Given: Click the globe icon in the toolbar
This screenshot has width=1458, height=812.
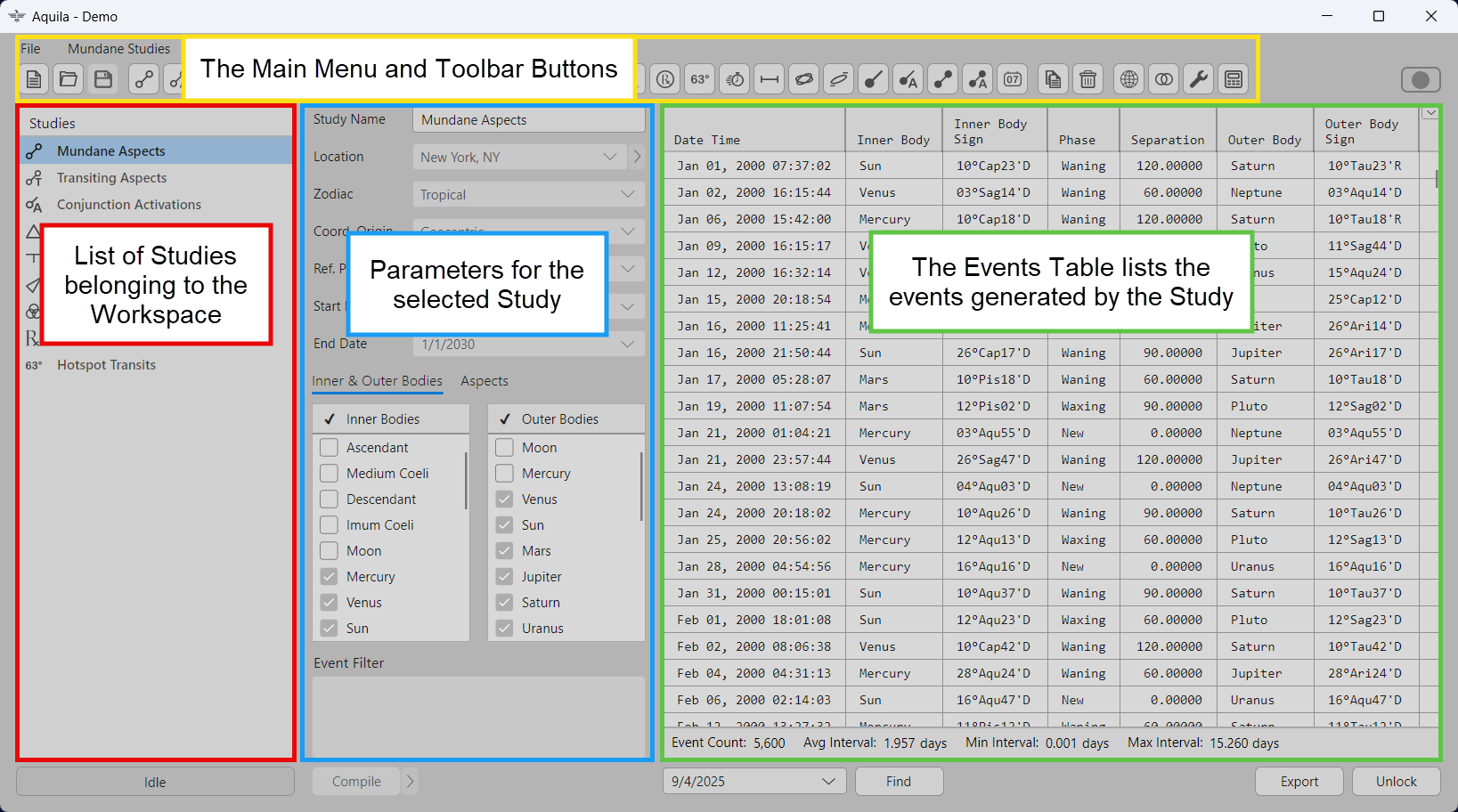Looking at the screenshot, I should 1129,79.
